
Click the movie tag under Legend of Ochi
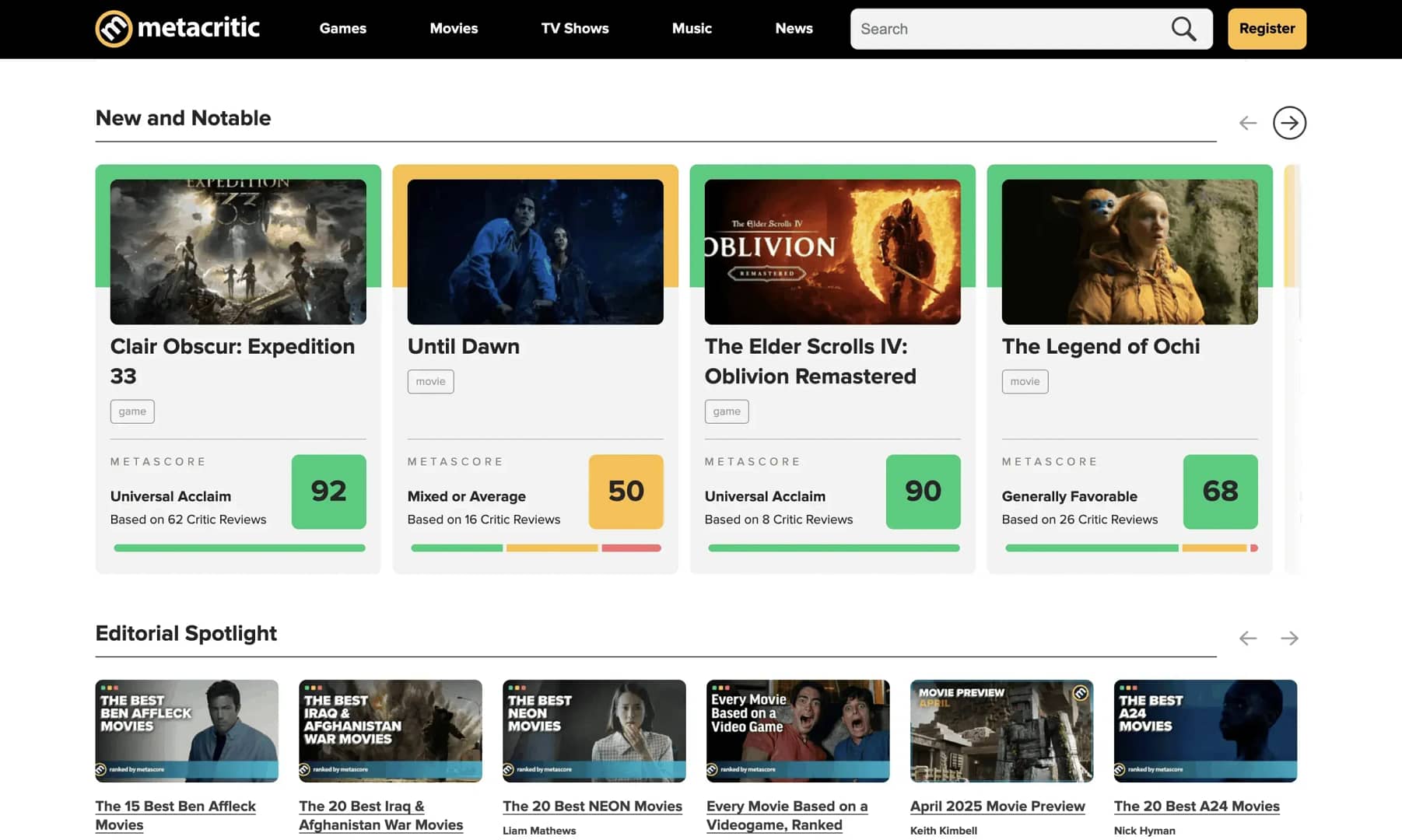click(x=1025, y=381)
